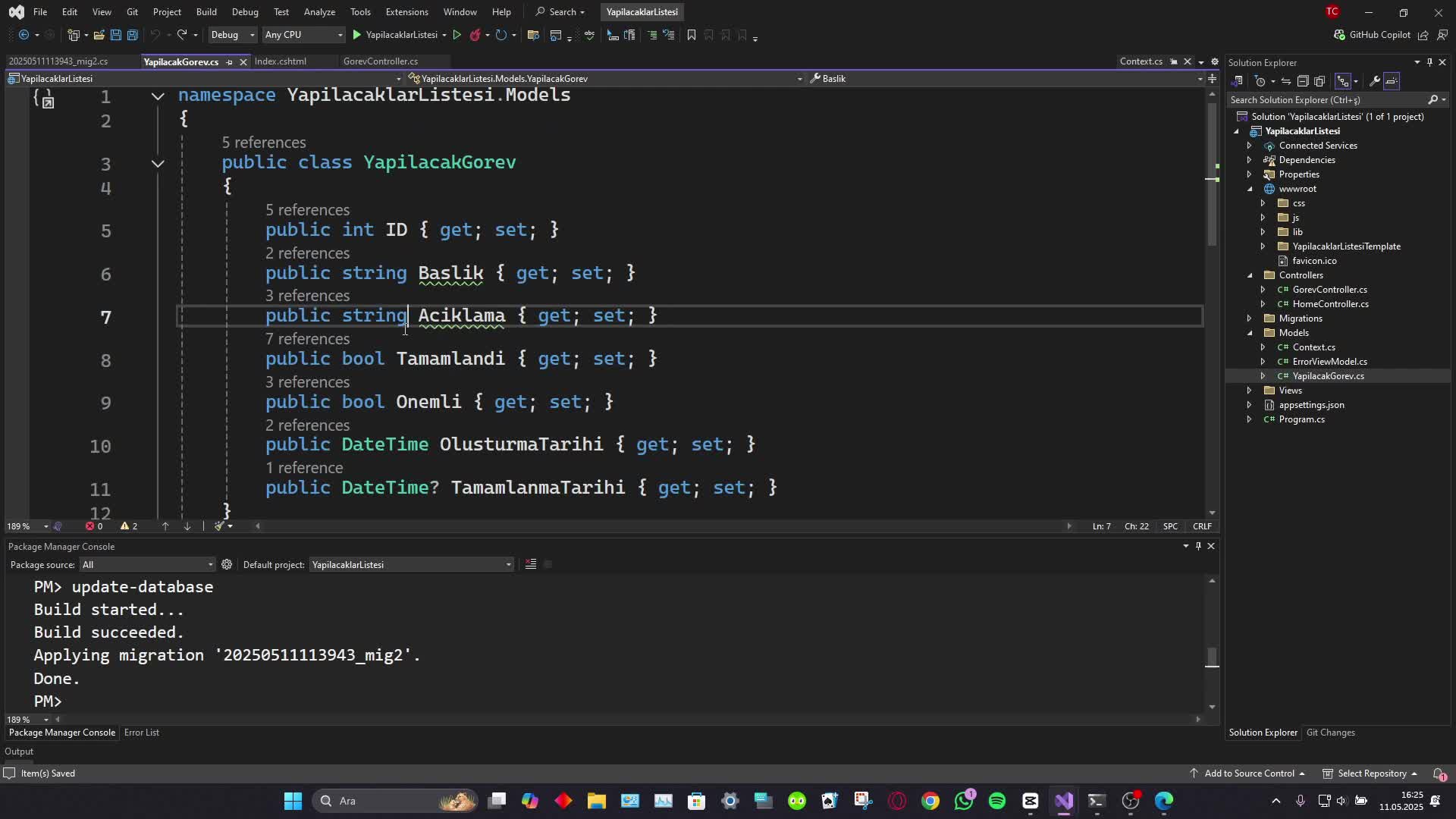
Task: Close YapilacakGorev.cs tab
Action: (243, 62)
